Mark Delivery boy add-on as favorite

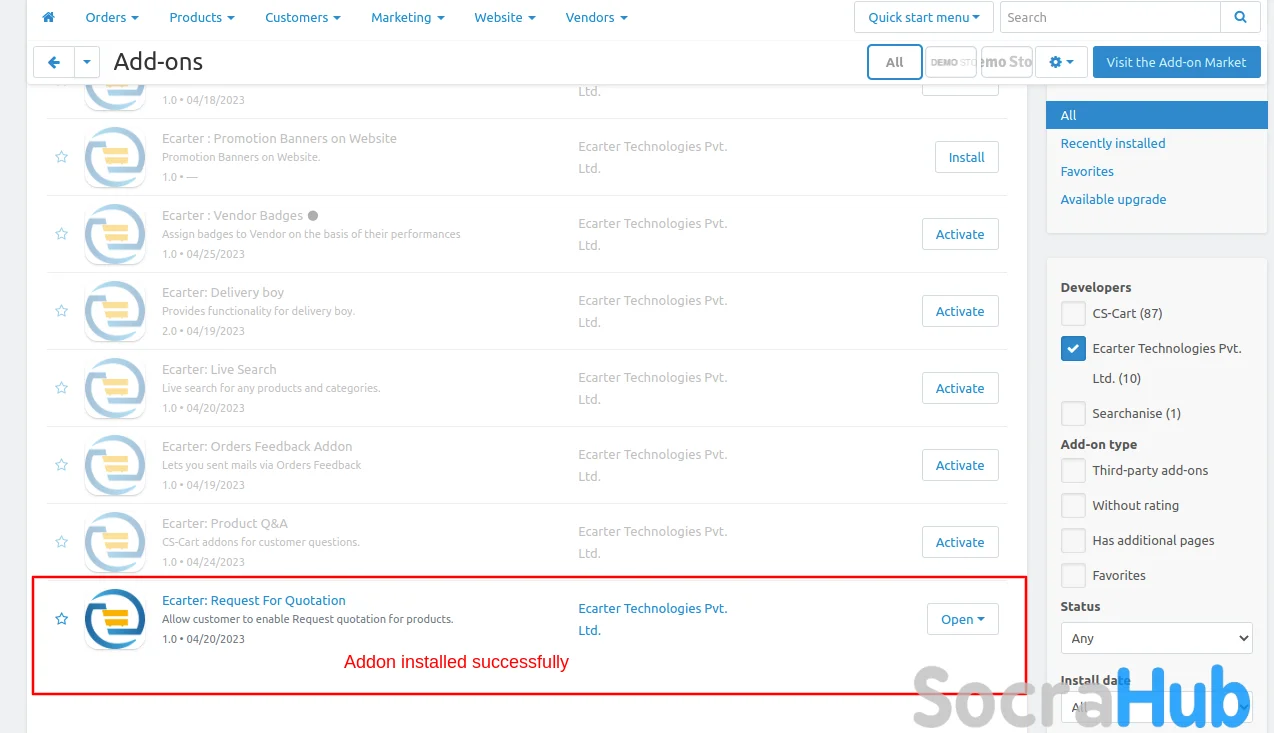tap(61, 311)
